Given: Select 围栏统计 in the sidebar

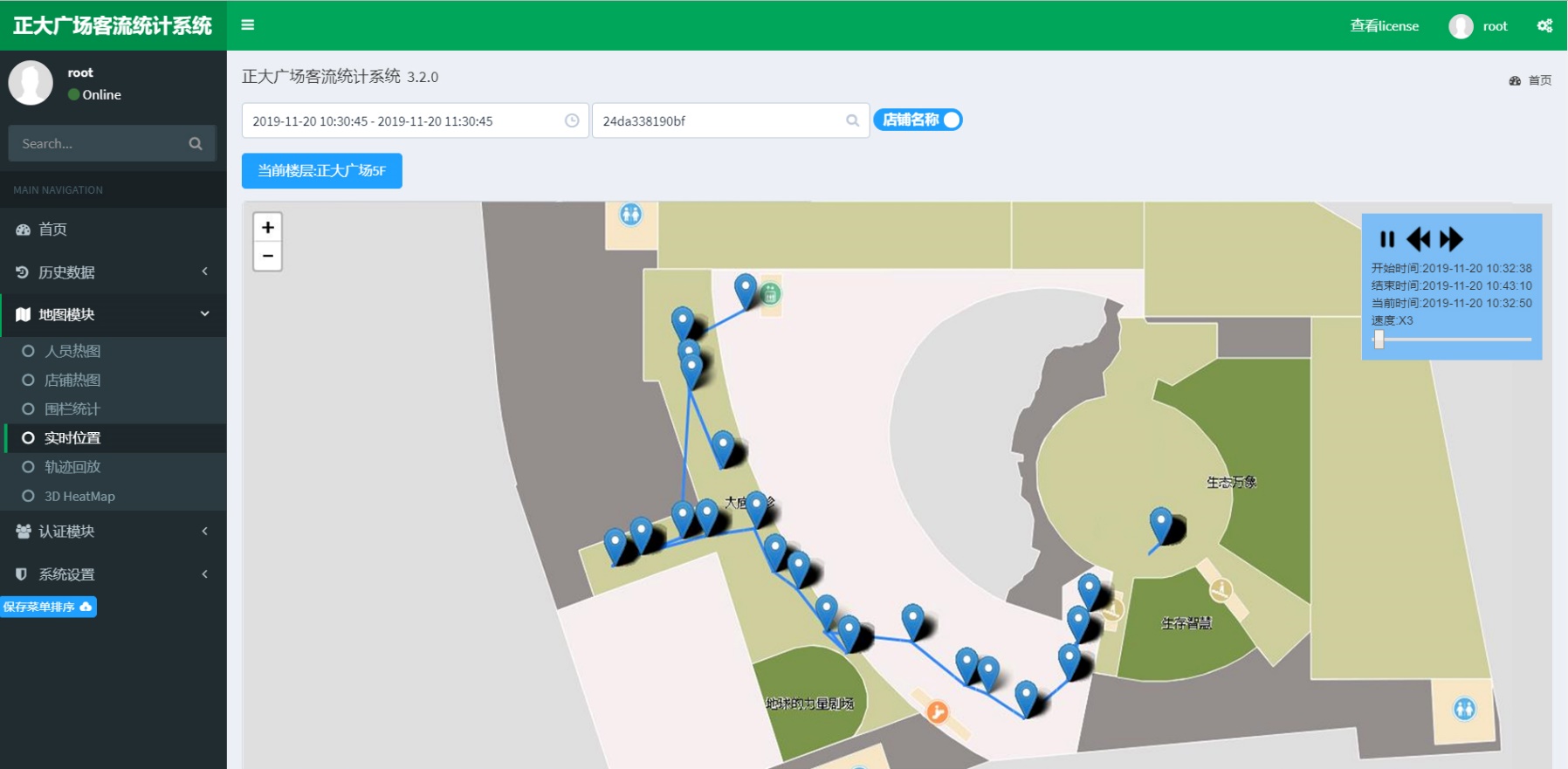Looking at the screenshot, I should point(72,409).
